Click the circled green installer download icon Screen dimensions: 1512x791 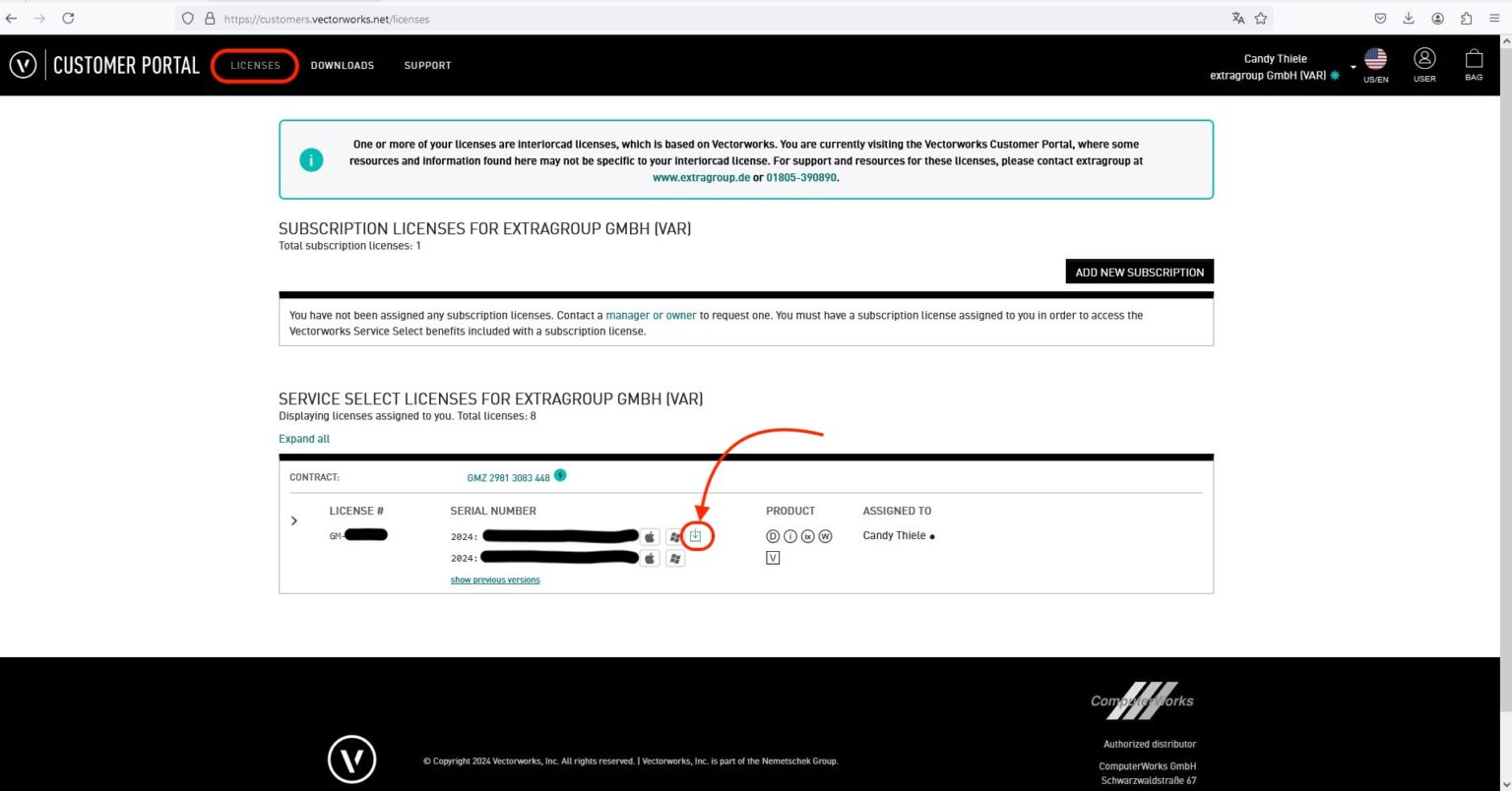pos(696,536)
